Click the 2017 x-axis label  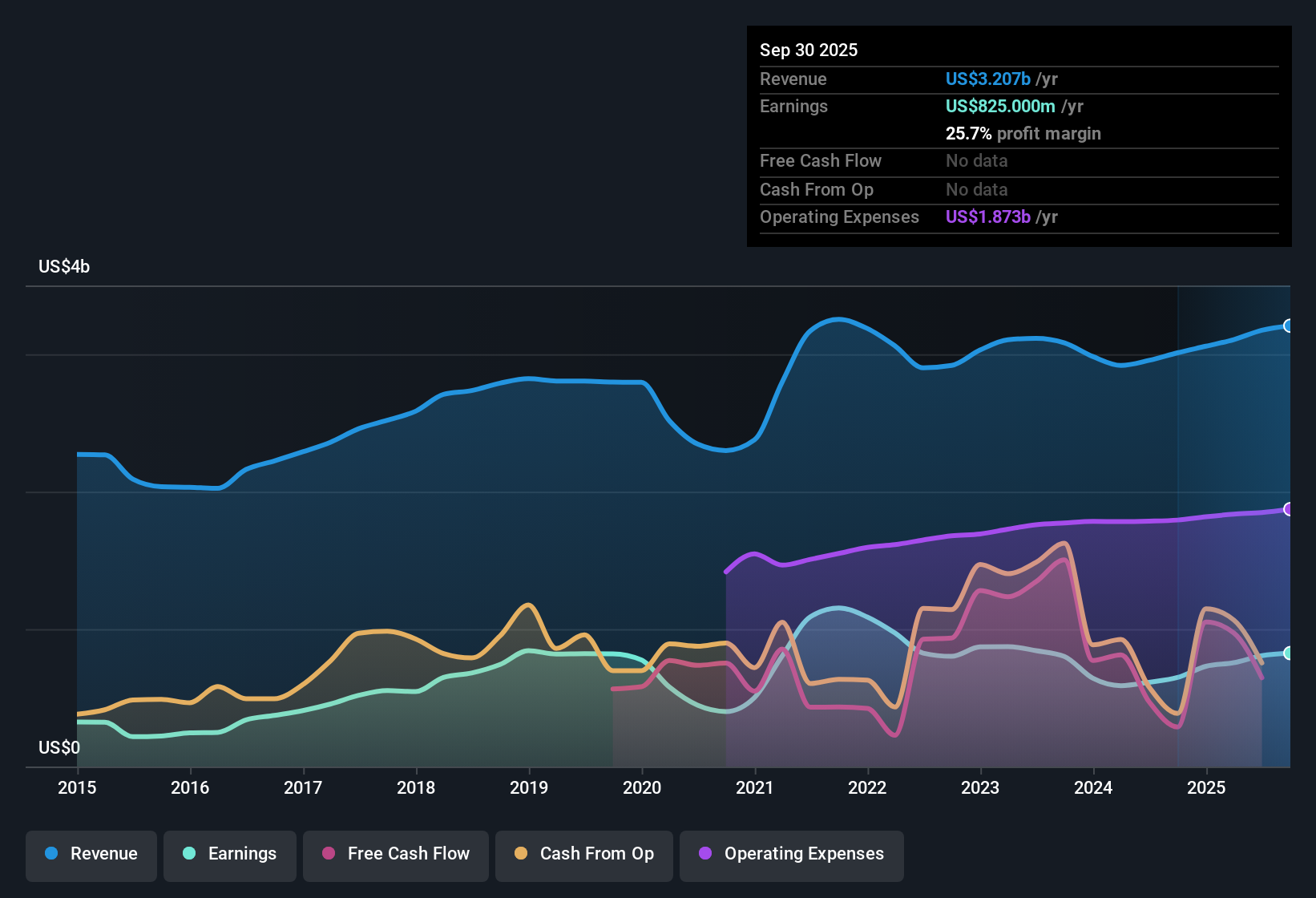303,788
